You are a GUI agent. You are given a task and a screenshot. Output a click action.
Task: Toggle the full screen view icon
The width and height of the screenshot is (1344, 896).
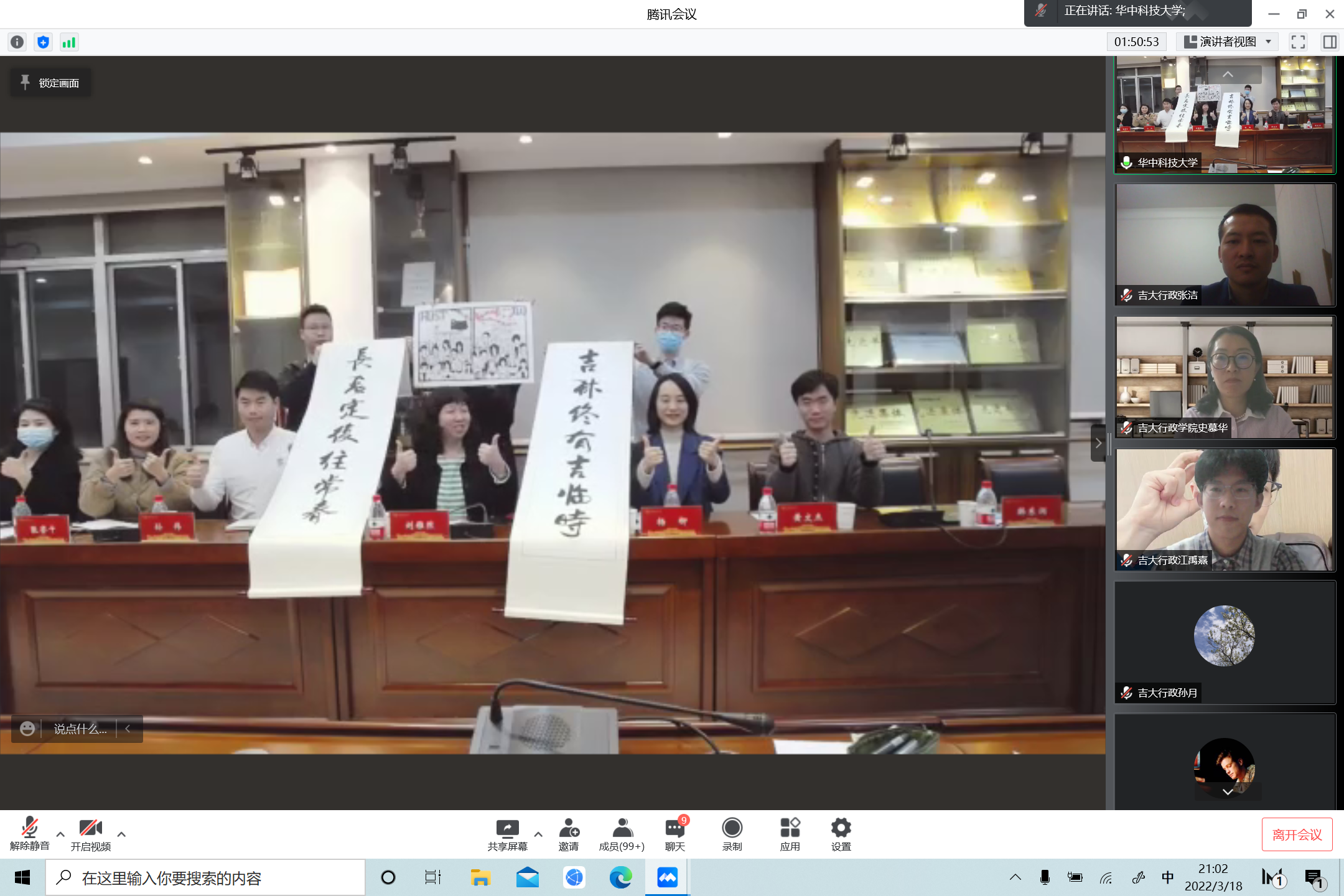pos(1298,42)
